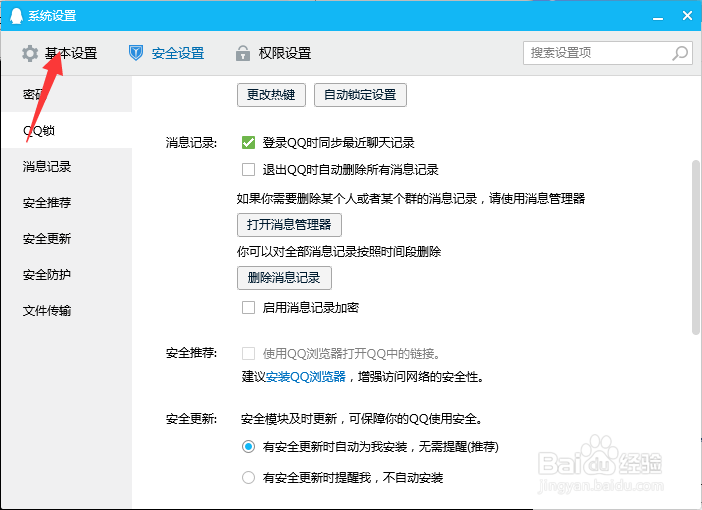Viewport: 702px width, 510px height.
Task: Click the padlock icon for permission settings
Action: click(243, 53)
